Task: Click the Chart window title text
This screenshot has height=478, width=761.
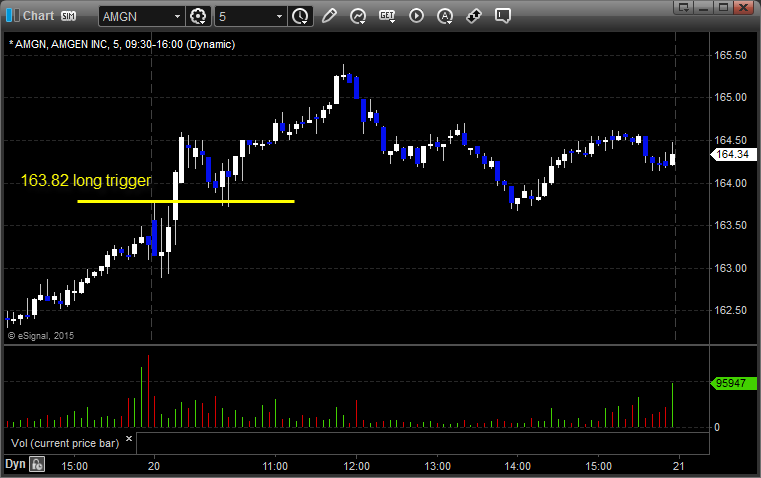Action: click(x=38, y=16)
